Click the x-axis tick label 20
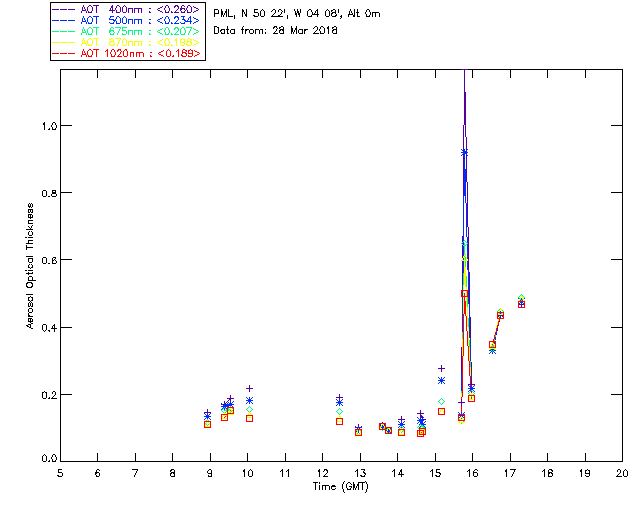This screenshot has width=640, height=512. pyautogui.click(x=622, y=473)
